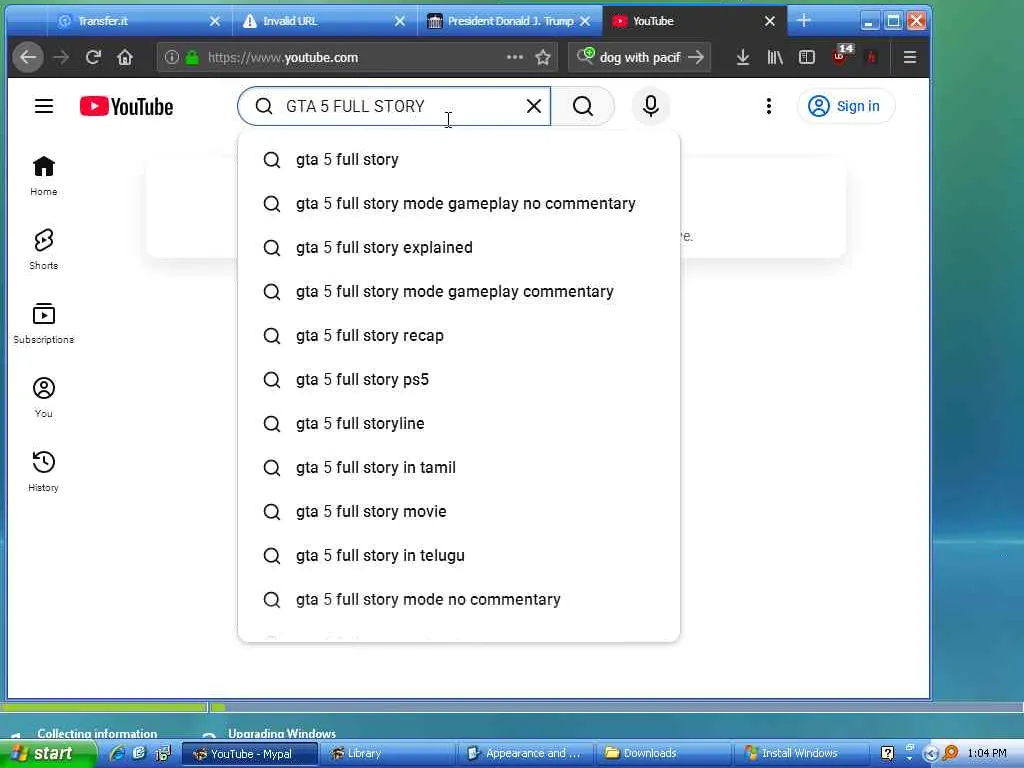Go back with browser back arrow
The height and width of the screenshot is (768, 1024).
(x=27, y=57)
